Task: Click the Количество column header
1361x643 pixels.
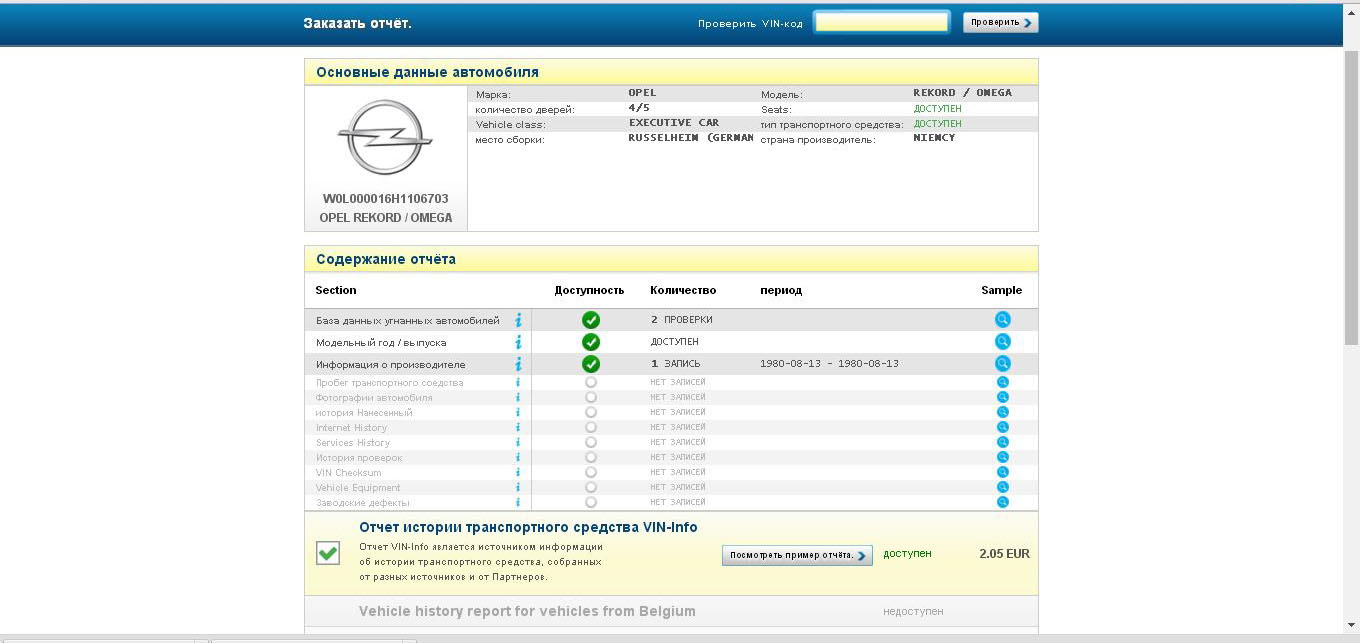Action: click(x=683, y=290)
